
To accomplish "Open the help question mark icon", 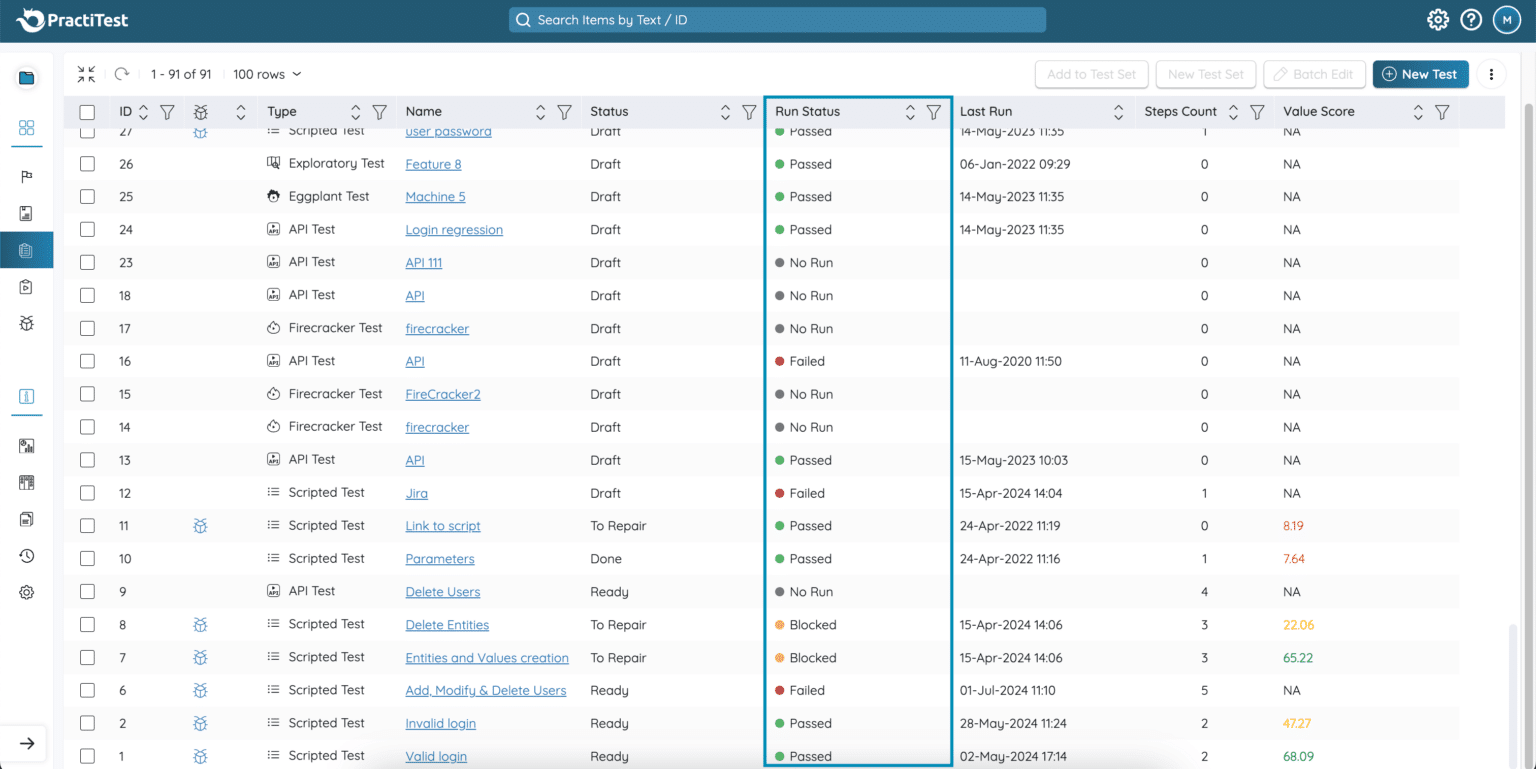I will click(x=1471, y=20).
